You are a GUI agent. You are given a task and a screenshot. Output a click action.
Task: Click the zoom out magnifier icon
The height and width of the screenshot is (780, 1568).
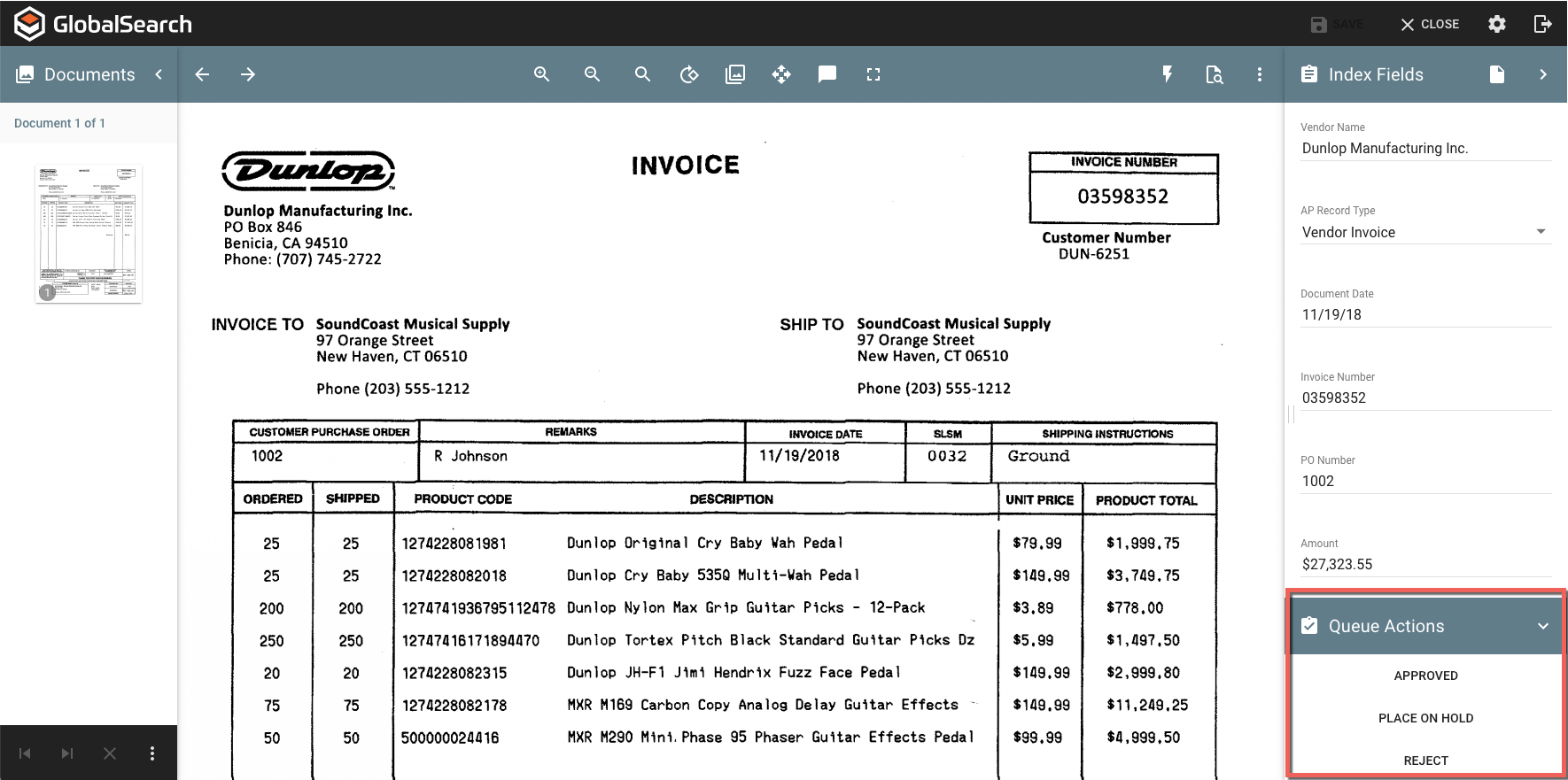coord(593,74)
